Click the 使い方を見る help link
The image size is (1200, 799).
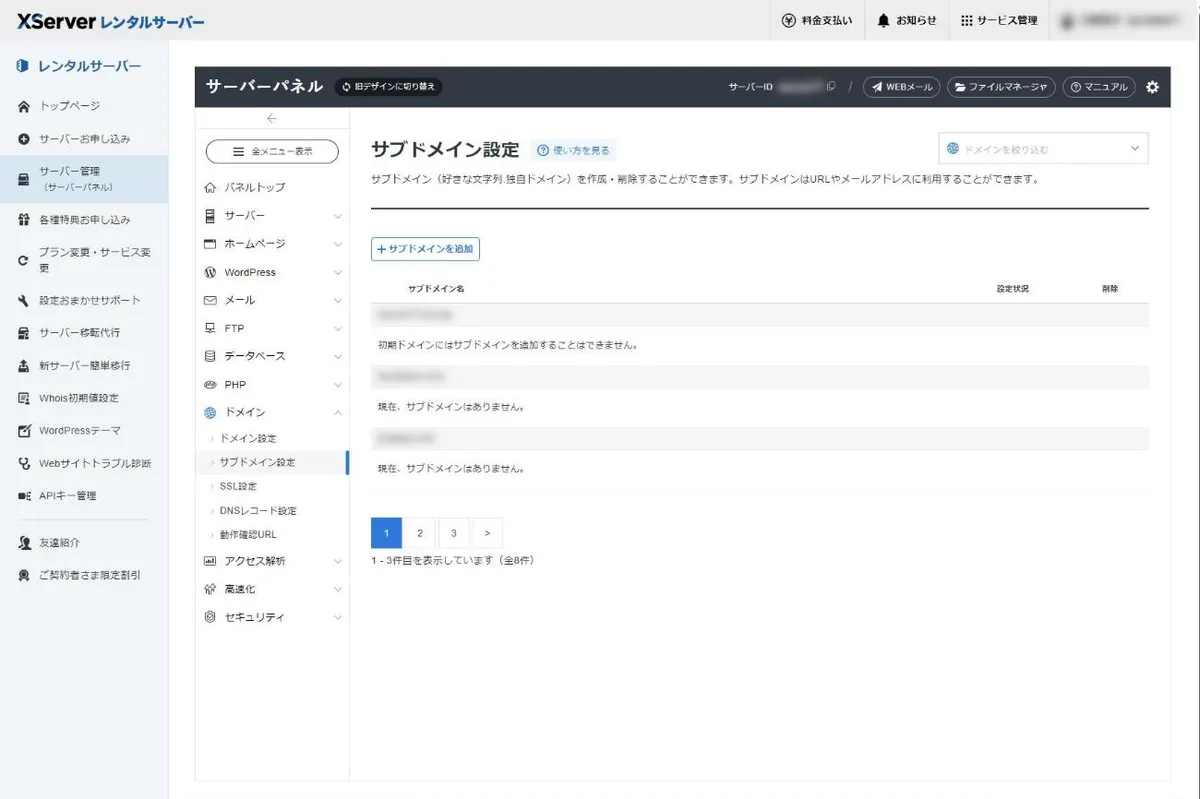(x=573, y=150)
